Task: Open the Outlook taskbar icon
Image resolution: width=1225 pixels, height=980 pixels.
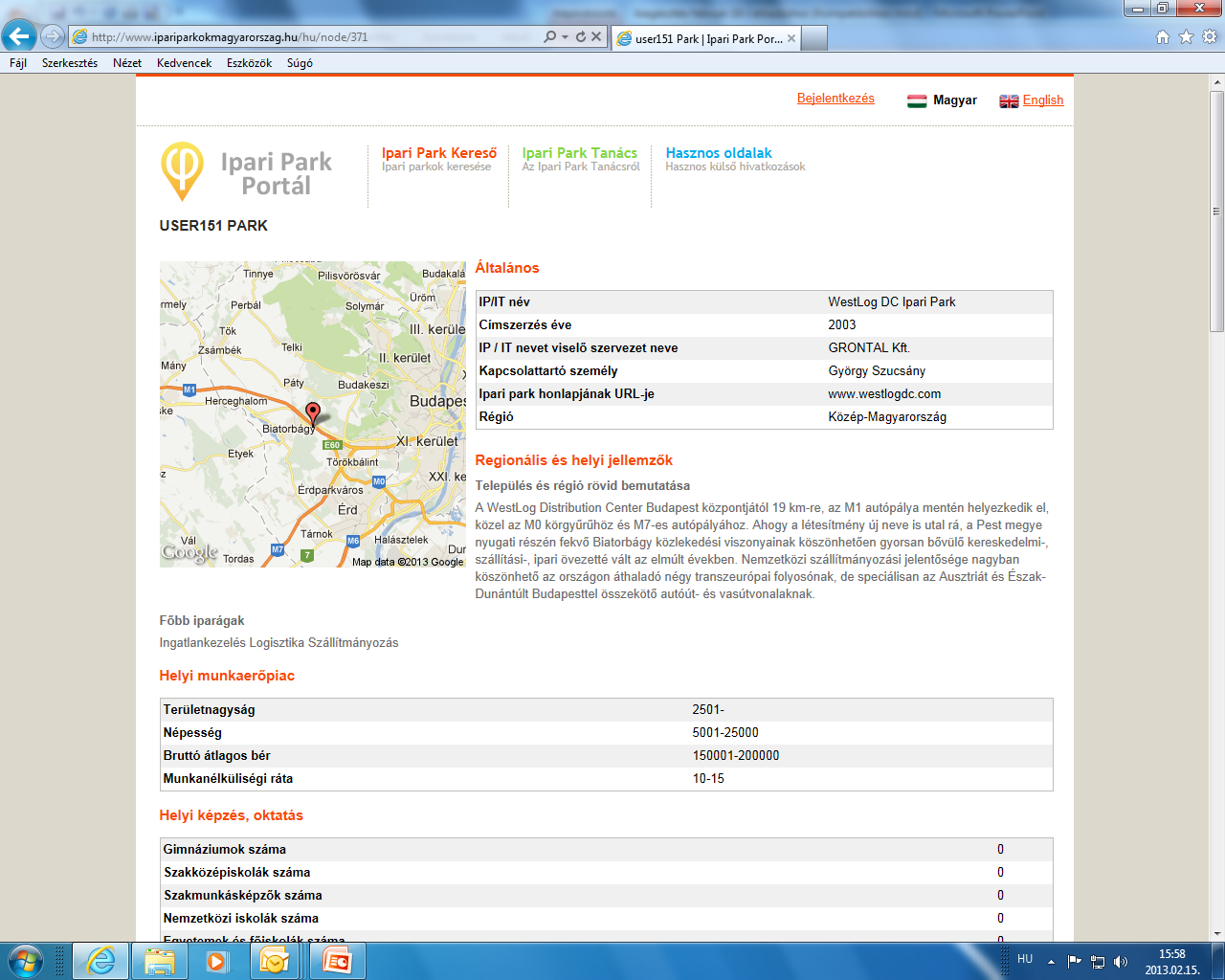Action: [275, 961]
